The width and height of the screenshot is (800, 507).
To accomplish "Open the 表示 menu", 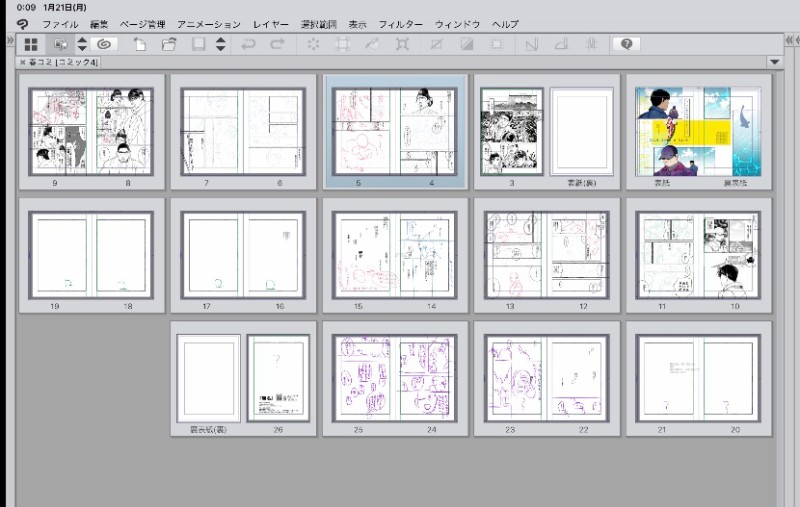I will click(x=357, y=24).
